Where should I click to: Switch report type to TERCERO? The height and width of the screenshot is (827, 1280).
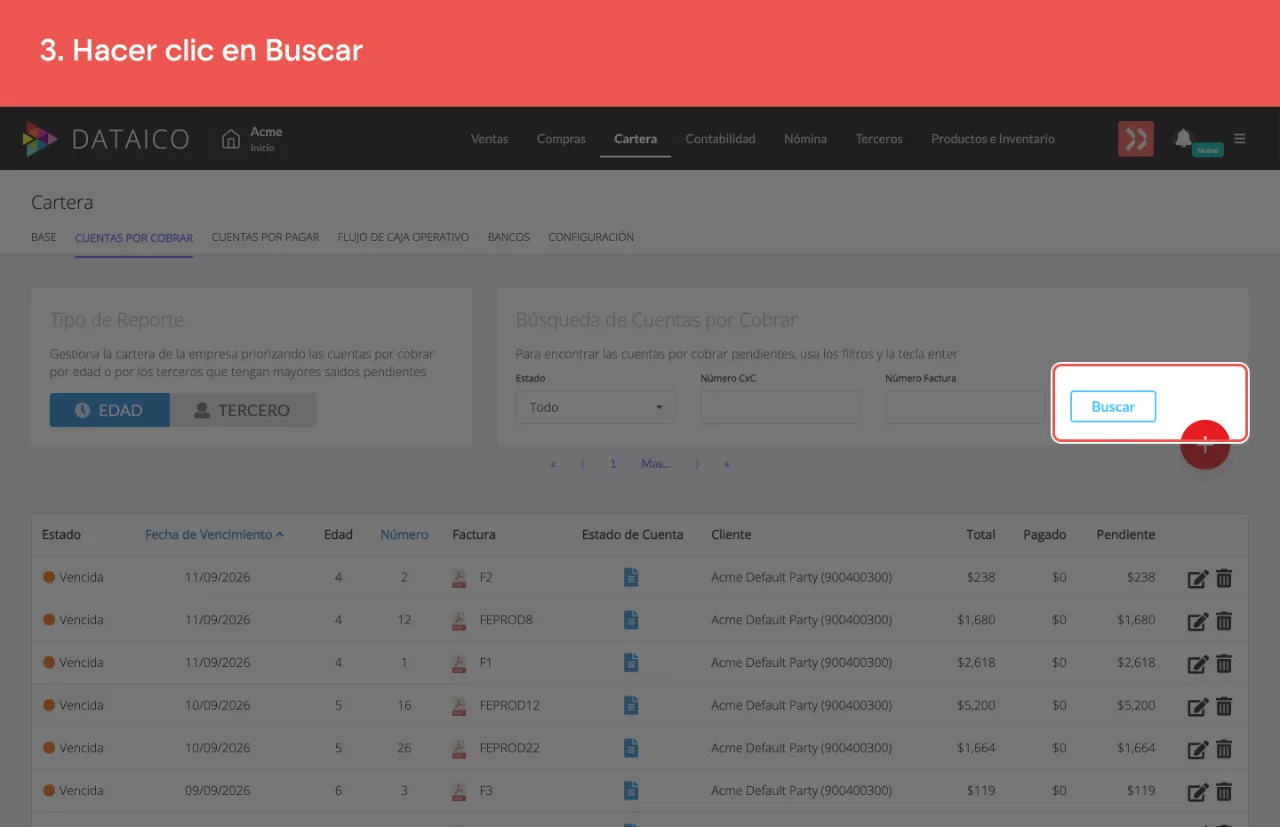243,410
